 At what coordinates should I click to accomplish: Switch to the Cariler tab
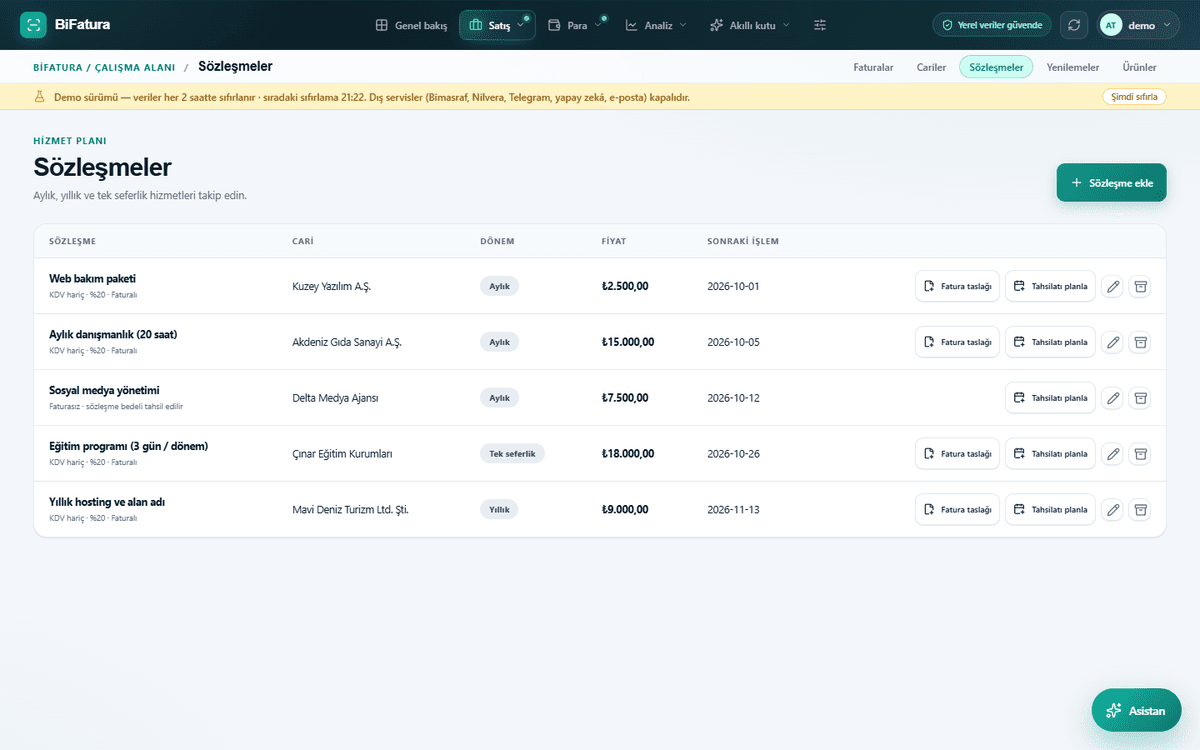931,67
